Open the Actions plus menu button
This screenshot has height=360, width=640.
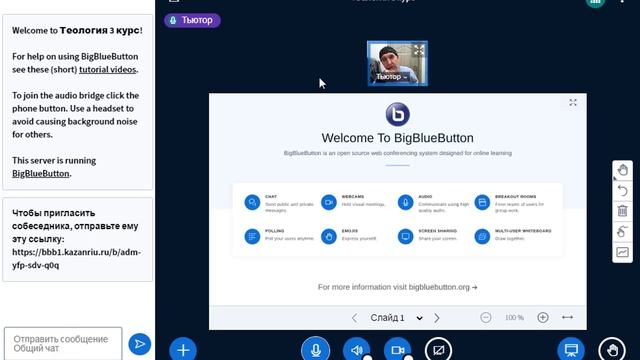click(183, 350)
